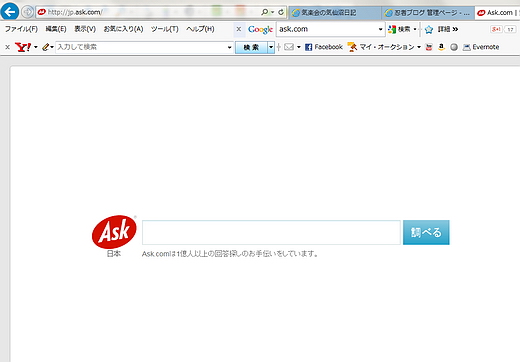Open the ツール(T) menu

165,29
